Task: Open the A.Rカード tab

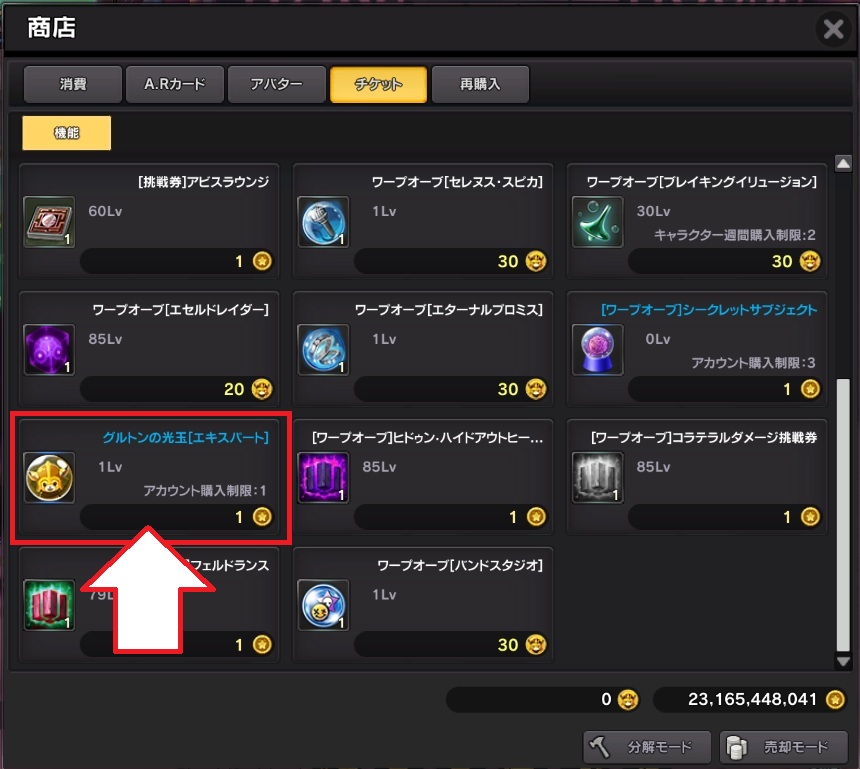Action: click(175, 84)
